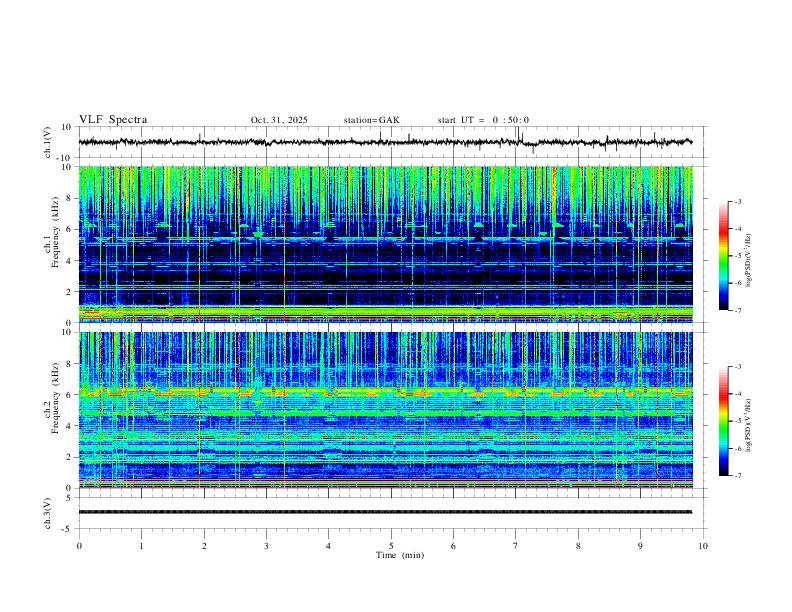This screenshot has width=792, height=612.
Task: Click the 'ch.1(V)' waveform axis label
Action: tap(48, 142)
